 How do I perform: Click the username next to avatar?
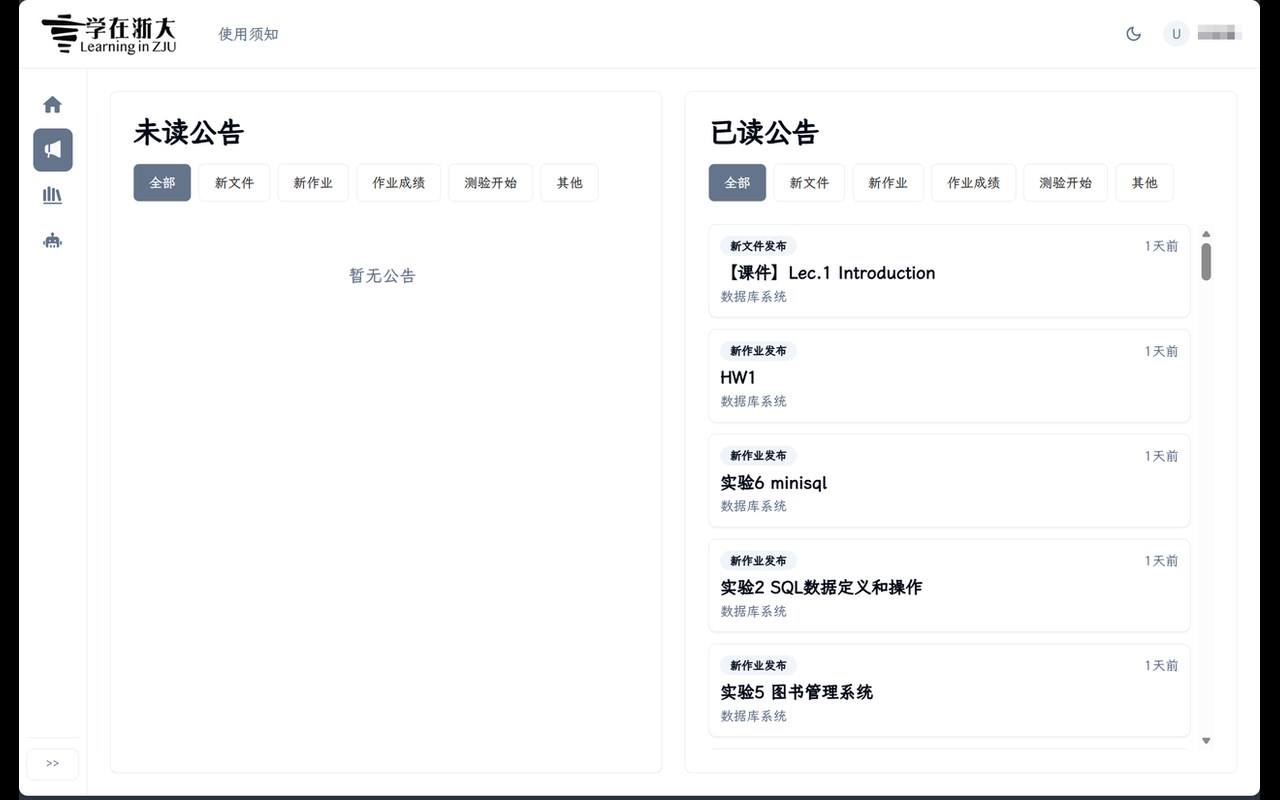point(1220,34)
